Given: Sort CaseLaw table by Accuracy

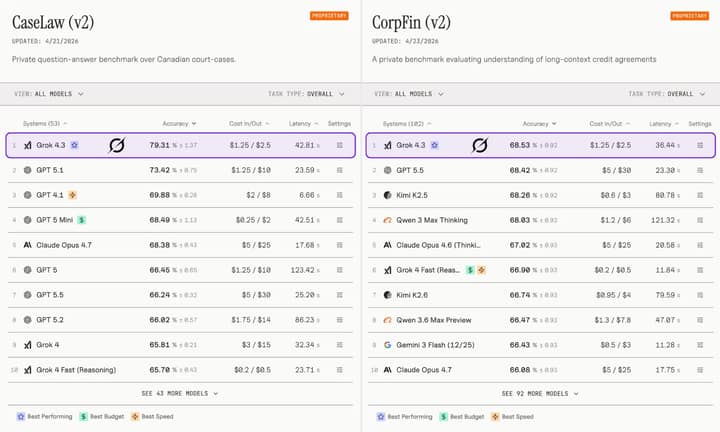Looking at the screenshot, I should coord(179,123).
